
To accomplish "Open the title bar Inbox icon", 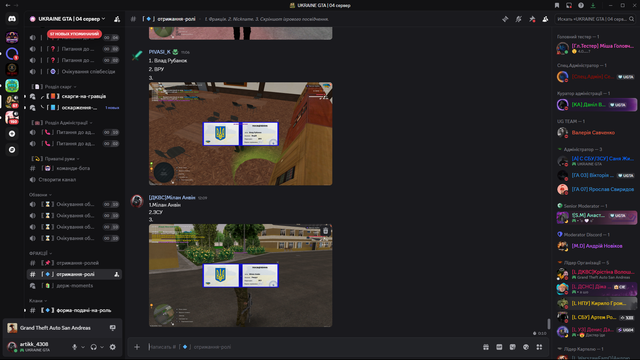I will pos(569,5).
